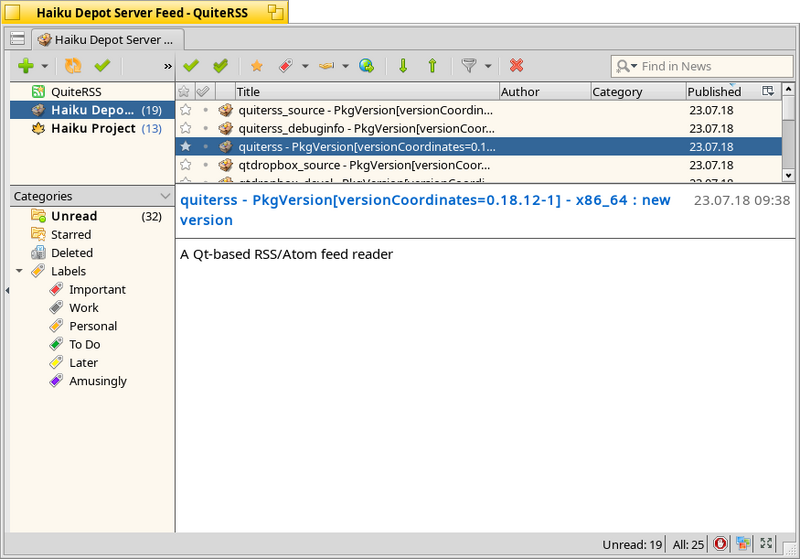Sort news by the read-status column header
800x559 pixels.
point(205,92)
